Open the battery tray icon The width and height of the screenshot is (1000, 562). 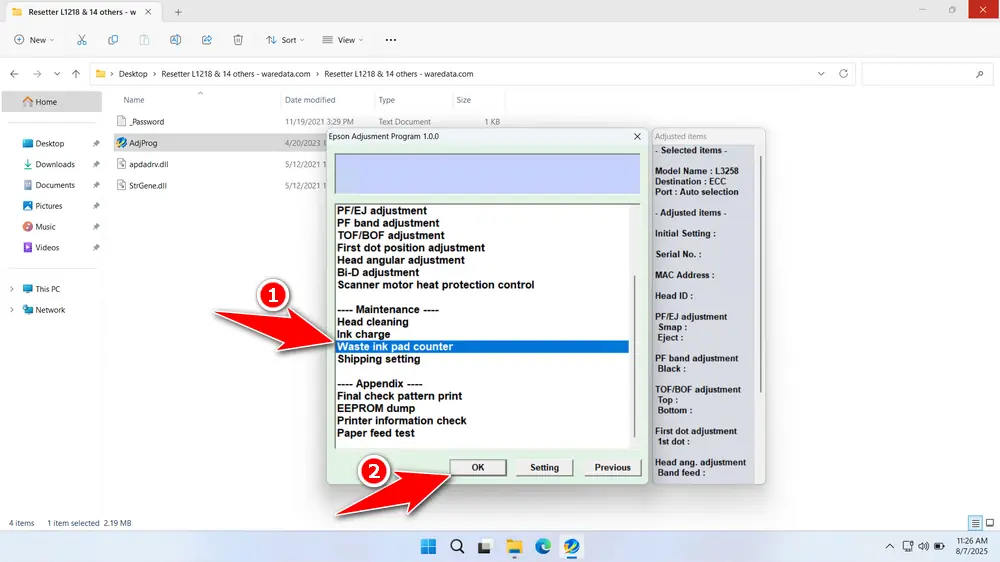939,546
